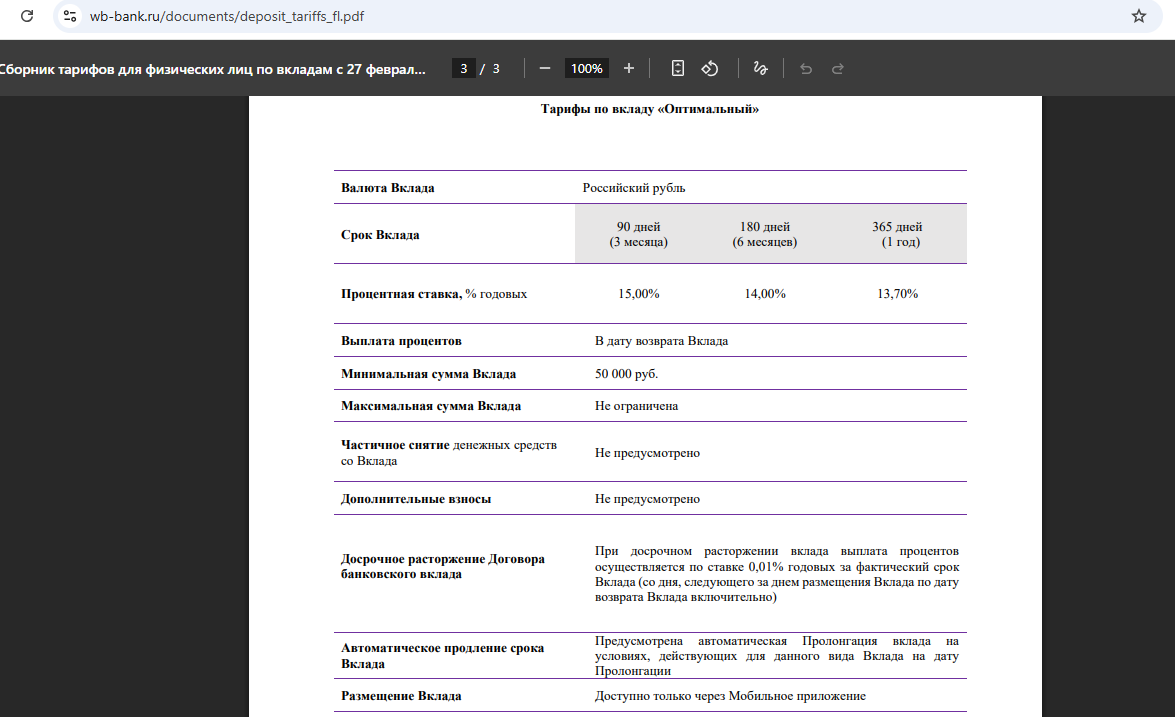Click the 100% zoom level field

coord(586,69)
